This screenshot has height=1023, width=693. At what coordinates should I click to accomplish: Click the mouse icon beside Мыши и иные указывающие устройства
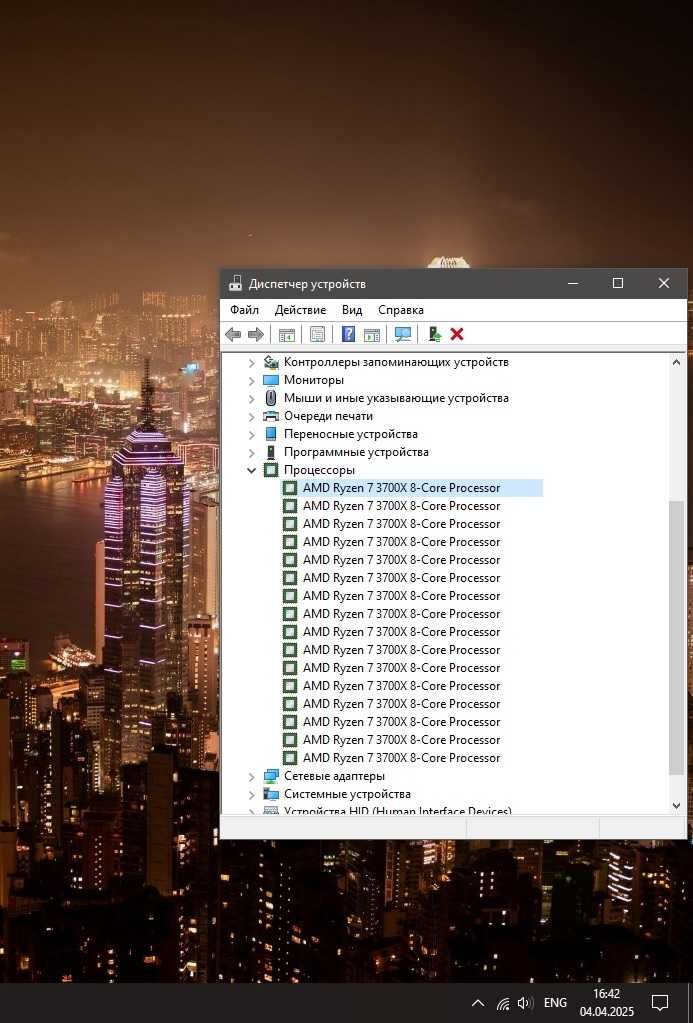pyautogui.click(x=271, y=398)
